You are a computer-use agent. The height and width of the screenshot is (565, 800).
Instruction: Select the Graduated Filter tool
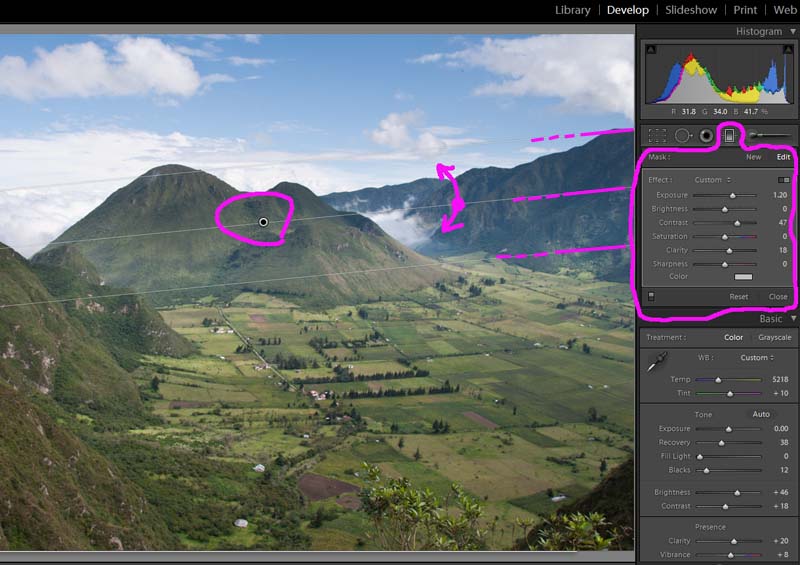730,135
